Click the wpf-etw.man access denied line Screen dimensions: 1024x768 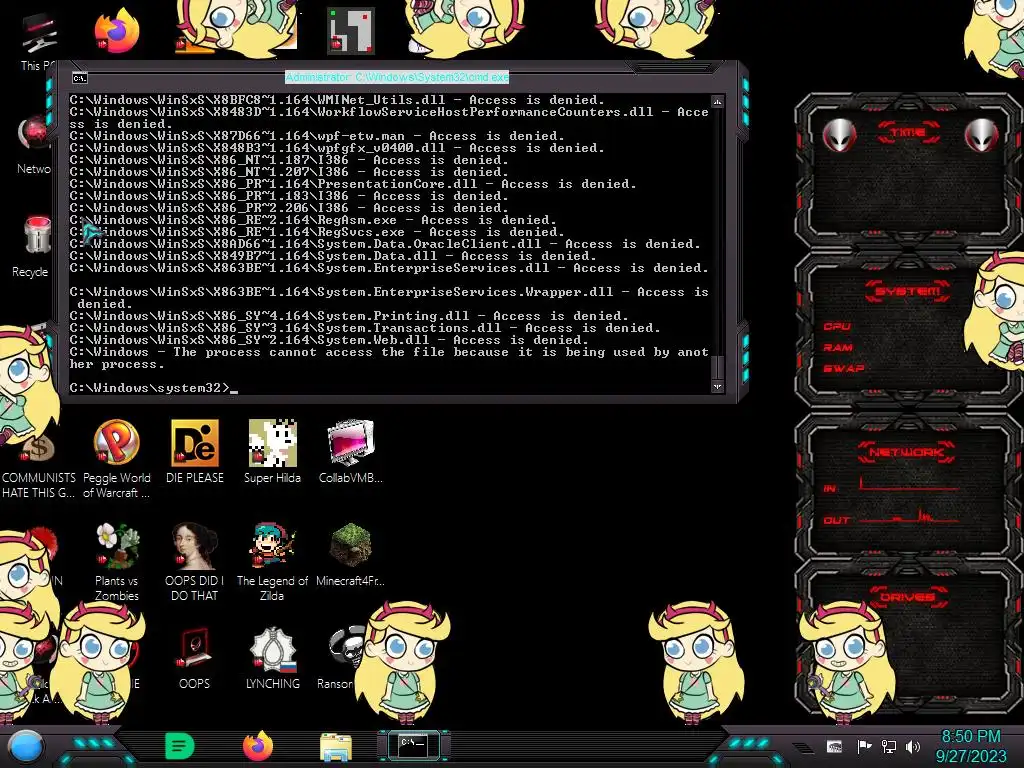[x=317, y=136]
